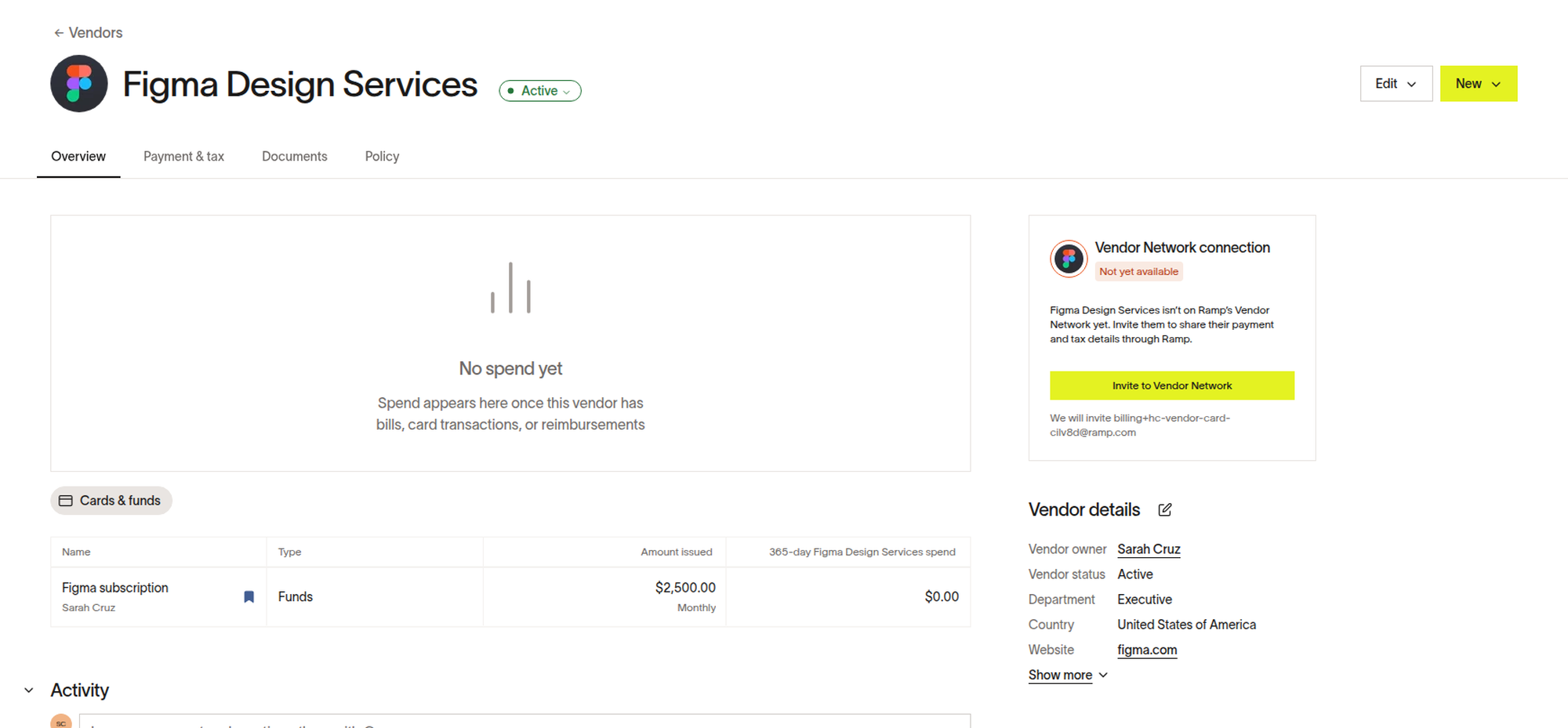
Task: Open the figma.com website link
Action: pos(1147,650)
